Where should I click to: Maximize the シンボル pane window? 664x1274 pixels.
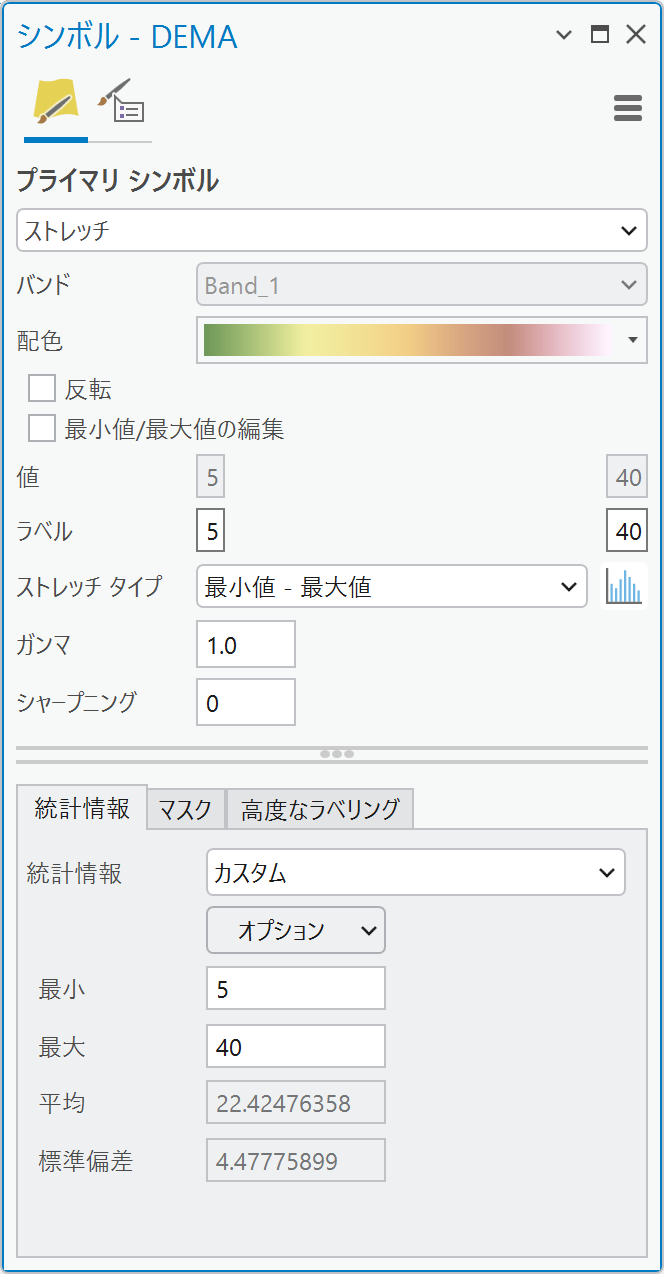point(600,36)
